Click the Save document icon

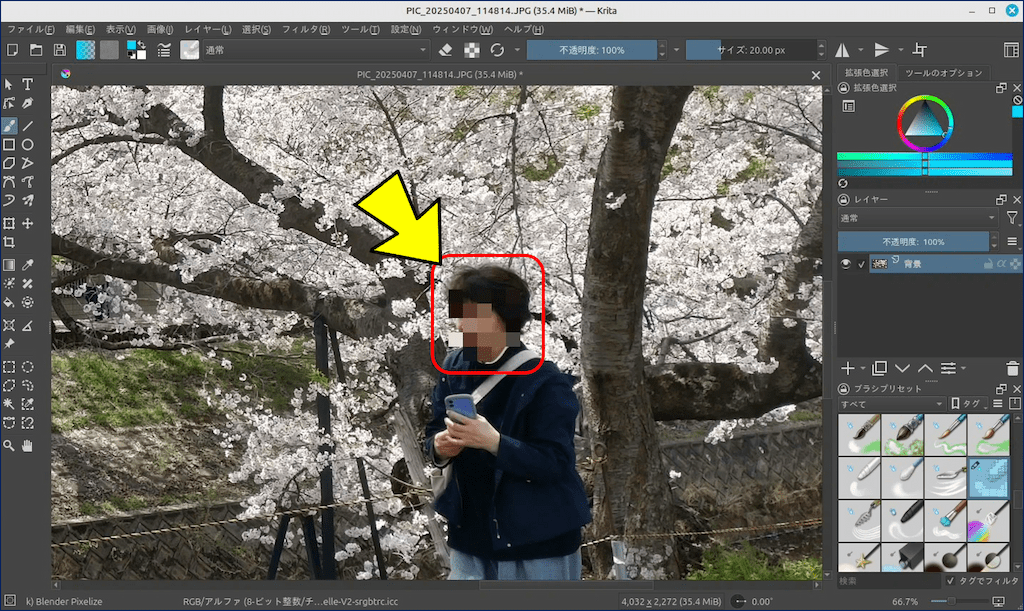(x=60, y=50)
